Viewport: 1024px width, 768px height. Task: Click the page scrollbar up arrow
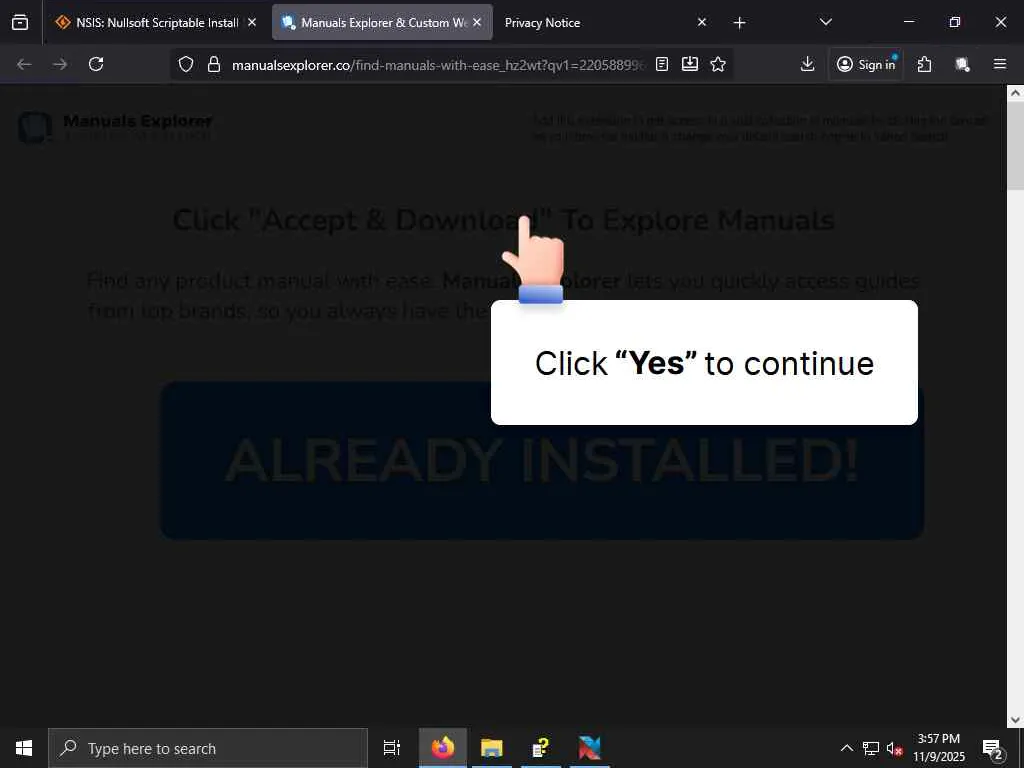1015,93
